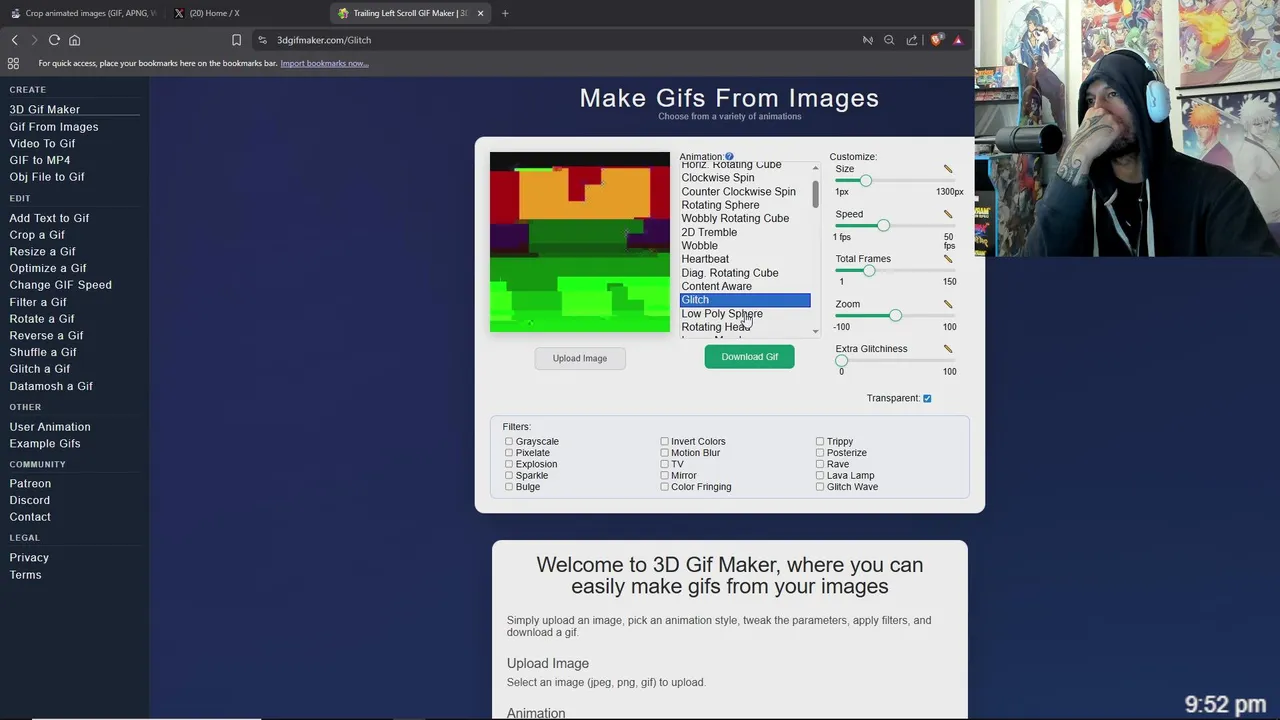Open Gif From Images in sidebar
Image resolution: width=1280 pixels, height=720 pixels.
click(x=54, y=127)
